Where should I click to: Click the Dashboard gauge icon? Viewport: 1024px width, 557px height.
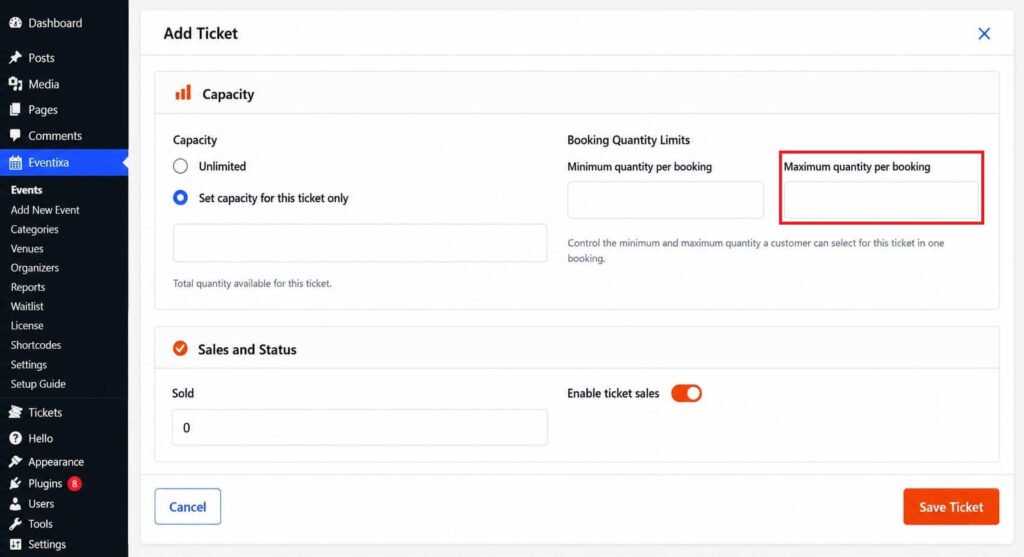pyautogui.click(x=15, y=23)
